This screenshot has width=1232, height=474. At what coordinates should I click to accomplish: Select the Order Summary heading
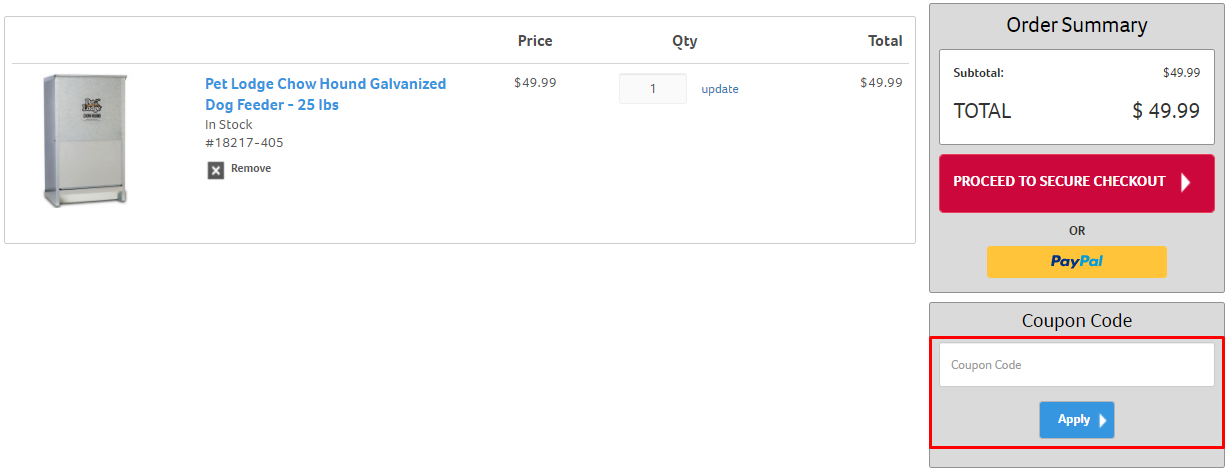1077,25
